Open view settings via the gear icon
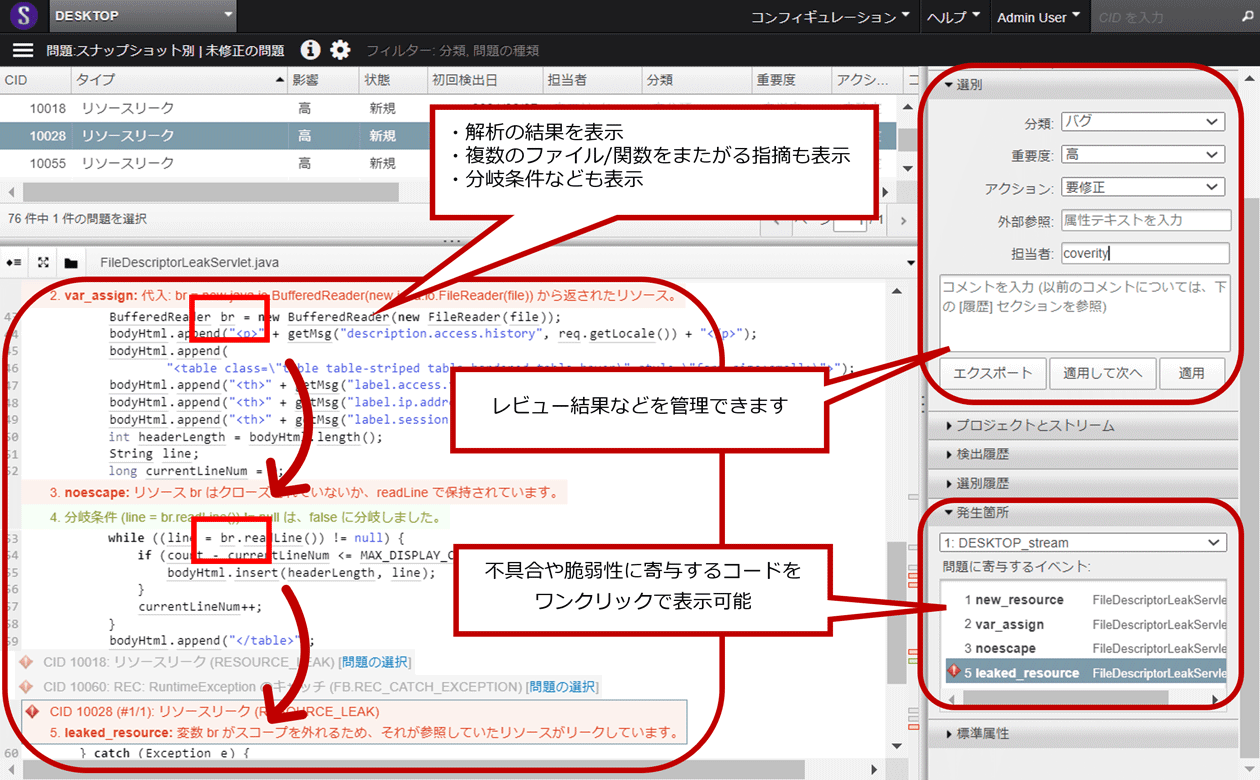The width and height of the screenshot is (1260, 780). [341, 50]
